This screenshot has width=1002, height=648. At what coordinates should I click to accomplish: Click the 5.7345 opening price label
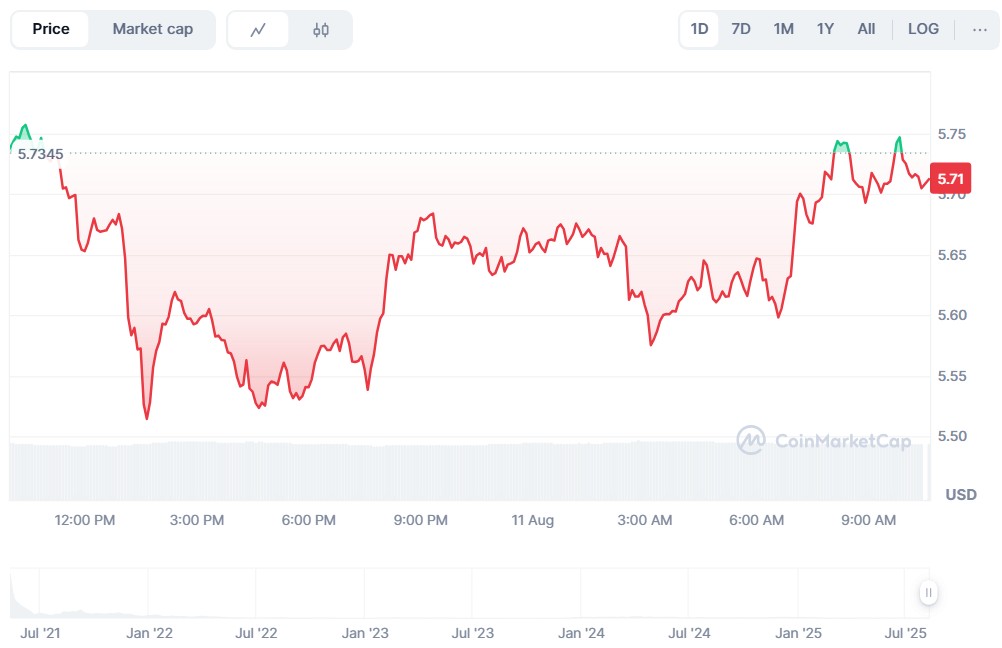pyautogui.click(x=40, y=154)
